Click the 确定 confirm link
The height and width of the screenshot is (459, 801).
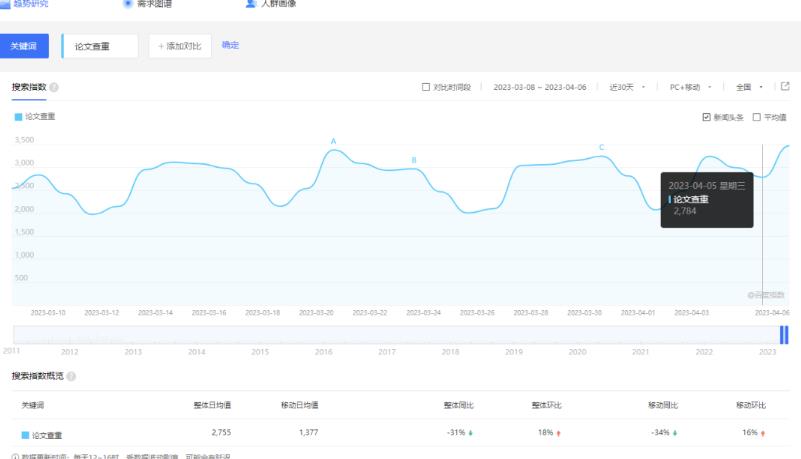(x=230, y=45)
